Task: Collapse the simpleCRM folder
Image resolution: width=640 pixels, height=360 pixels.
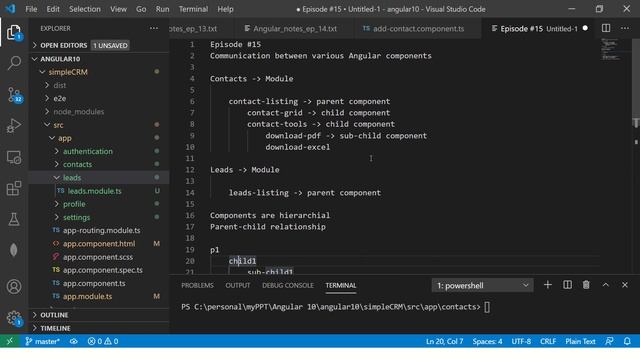Action: pyautogui.click(x=99, y=72)
